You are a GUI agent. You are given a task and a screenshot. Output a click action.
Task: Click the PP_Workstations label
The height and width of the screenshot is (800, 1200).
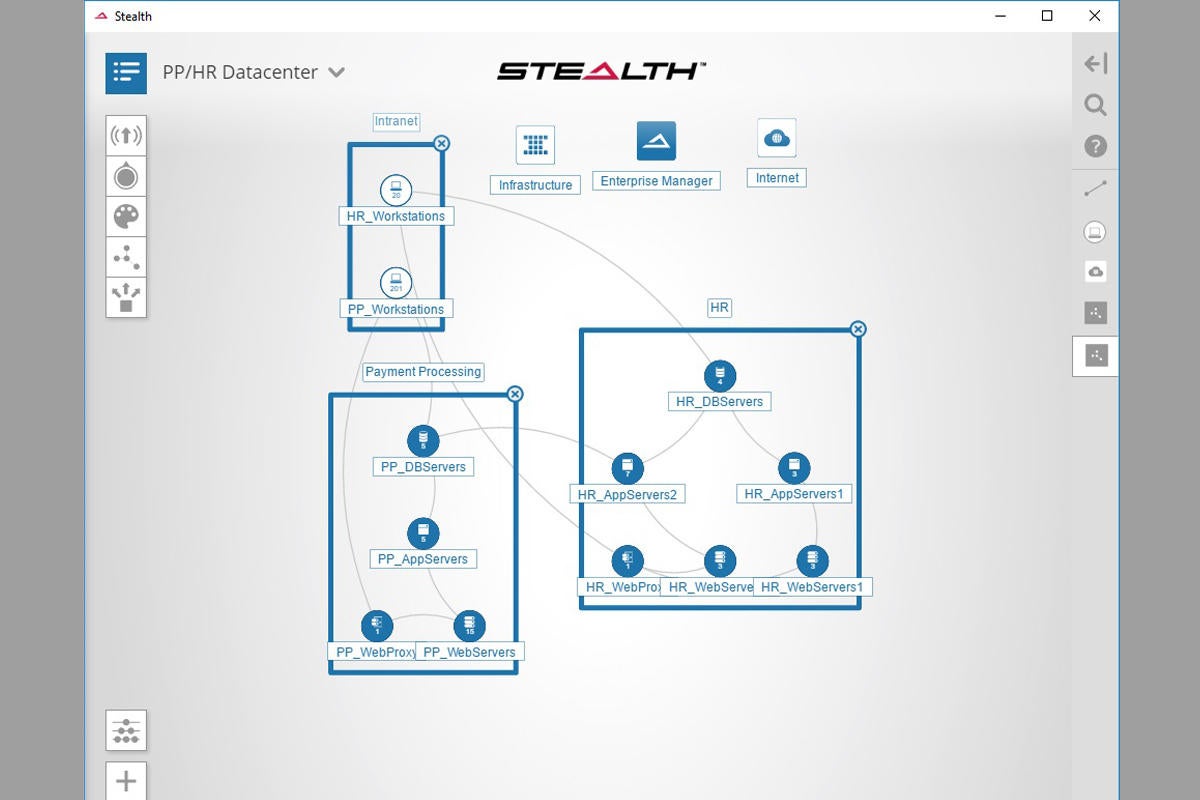click(396, 309)
